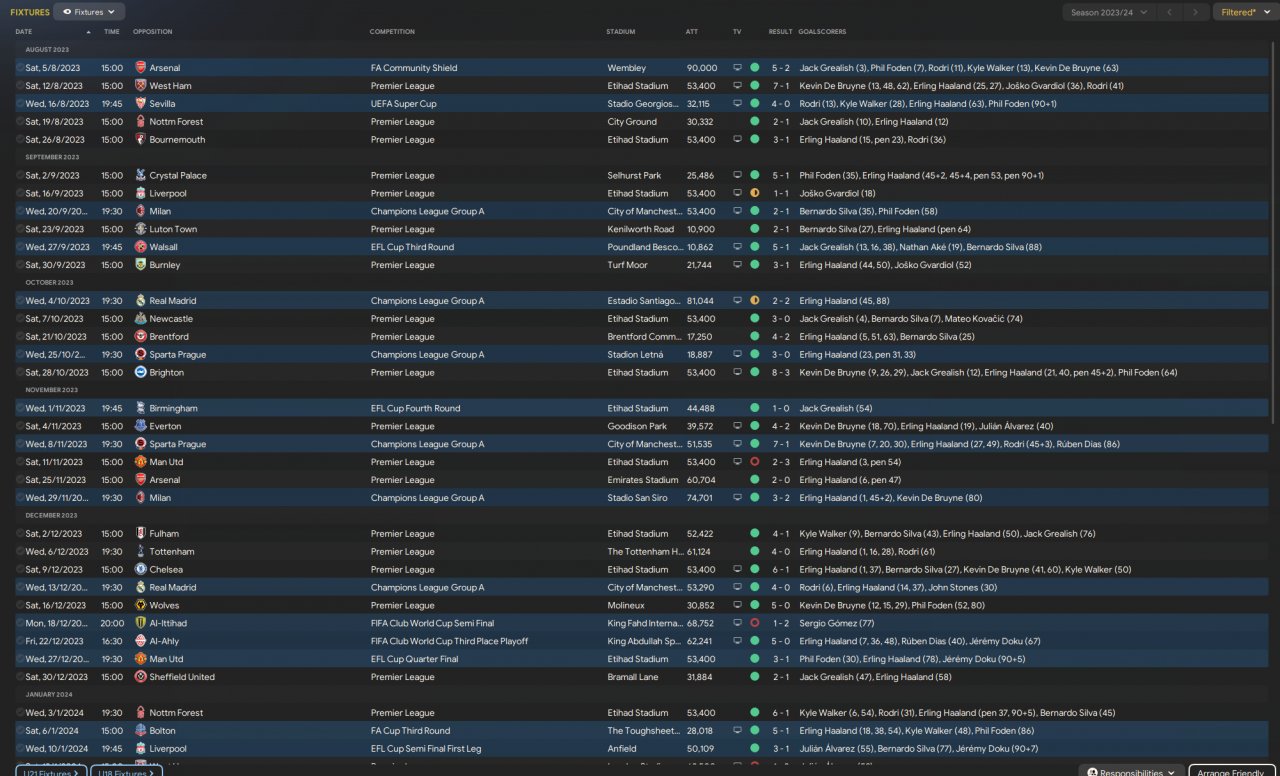Click the Att column header
This screenshot has width=1280, height=776.
pyautogui.click(x=692, y=32)
